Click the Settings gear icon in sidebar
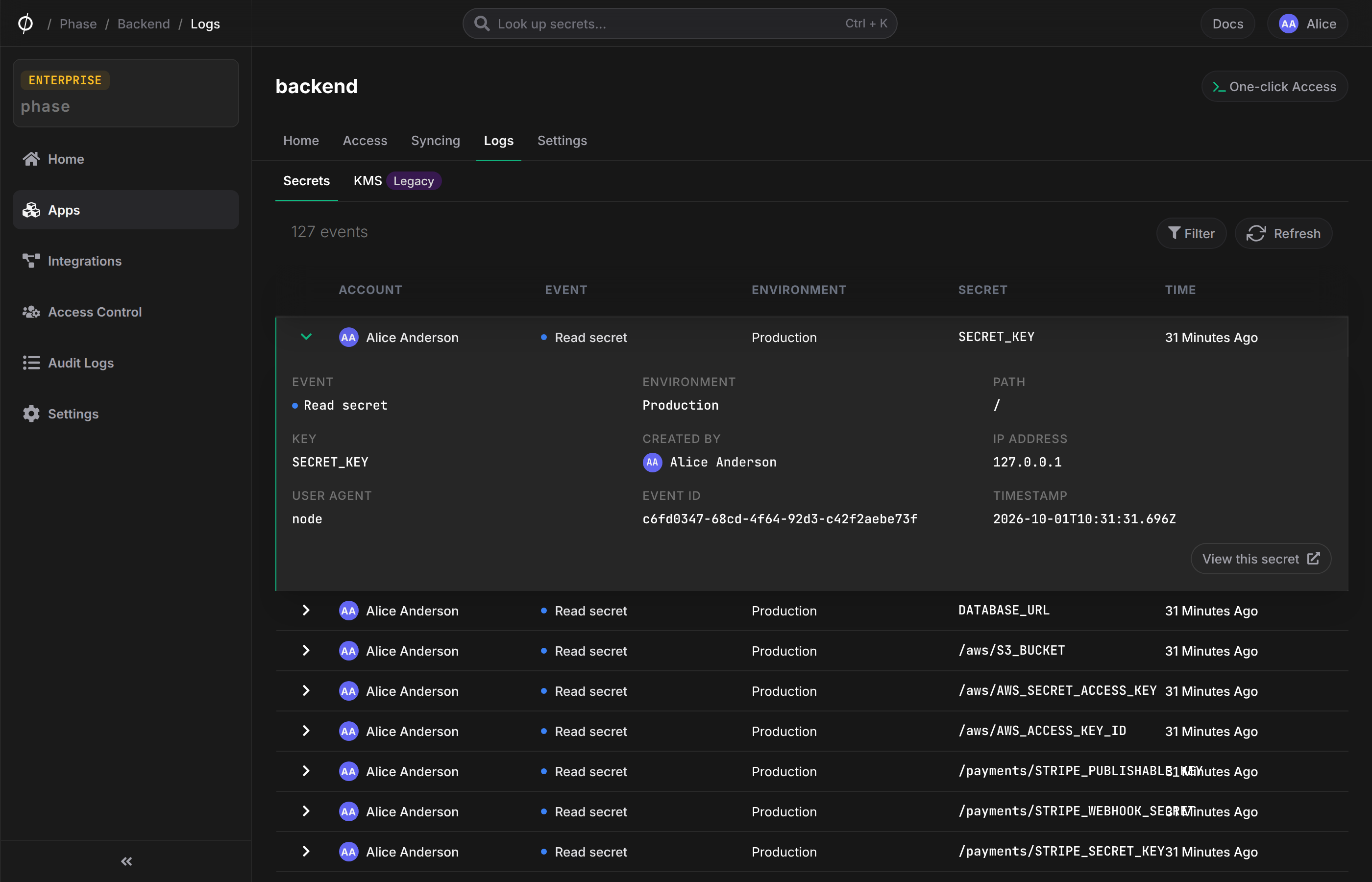This screenshot has height=882, width=1372. [31, 414]
